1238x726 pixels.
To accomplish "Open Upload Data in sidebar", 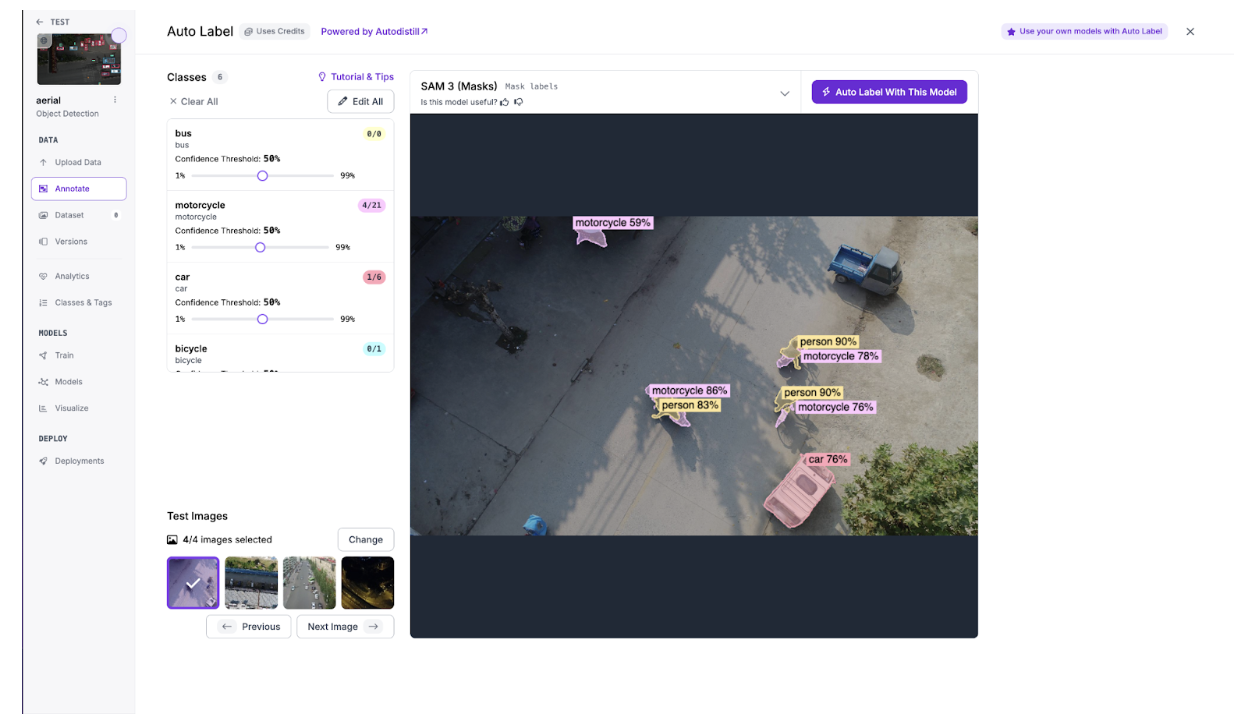I will (x=77, y=162).
